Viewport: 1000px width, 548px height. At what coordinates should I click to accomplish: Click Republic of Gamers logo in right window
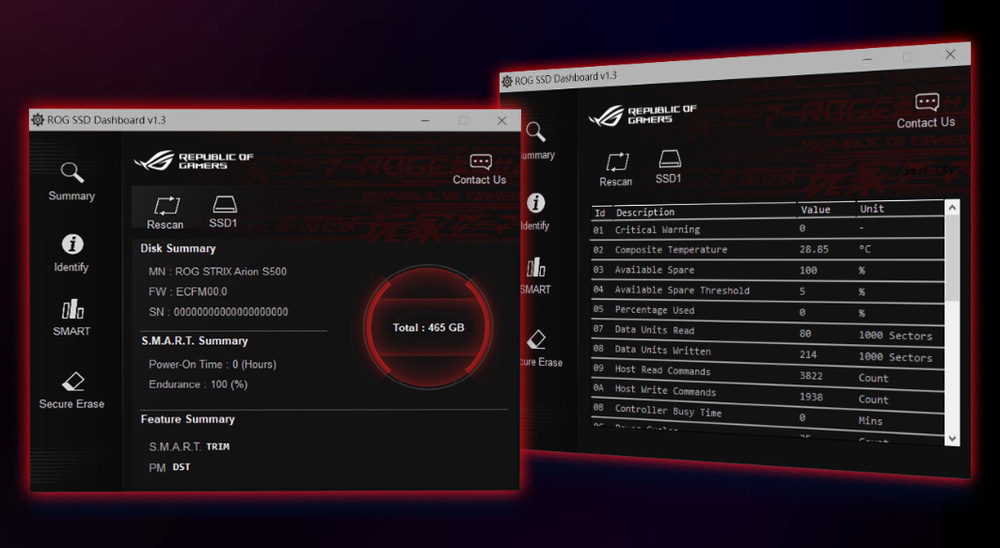pyautogui.click(x=643, y=115)
